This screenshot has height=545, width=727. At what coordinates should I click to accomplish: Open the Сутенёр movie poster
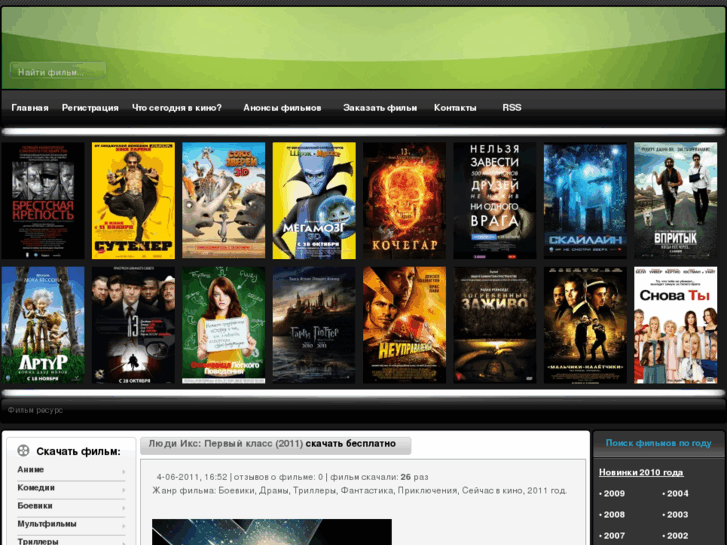coord(134,200)
